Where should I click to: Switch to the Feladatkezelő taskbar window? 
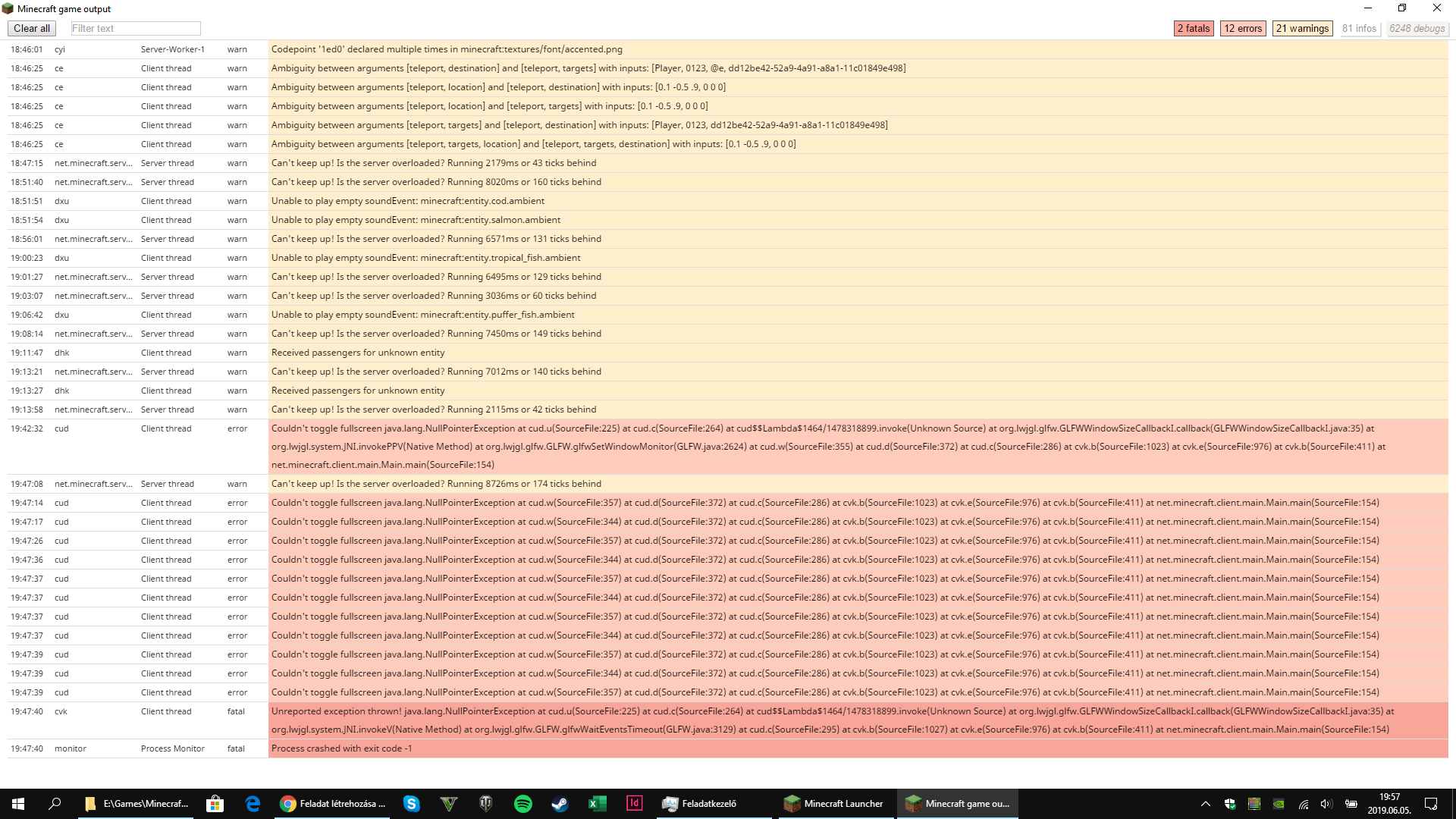pyautogui.click(x=699, y=804)
